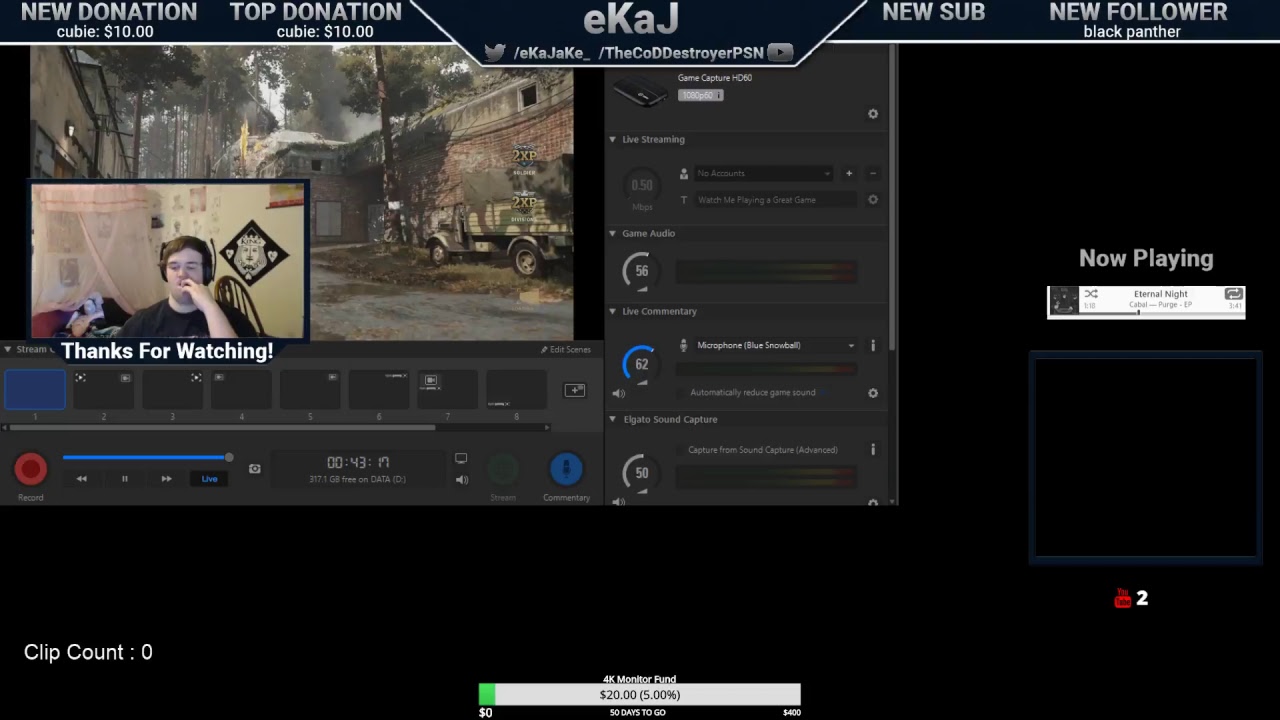Click the blue playback timeline slider
This screenshot has height=720, width=1280.
146,458
